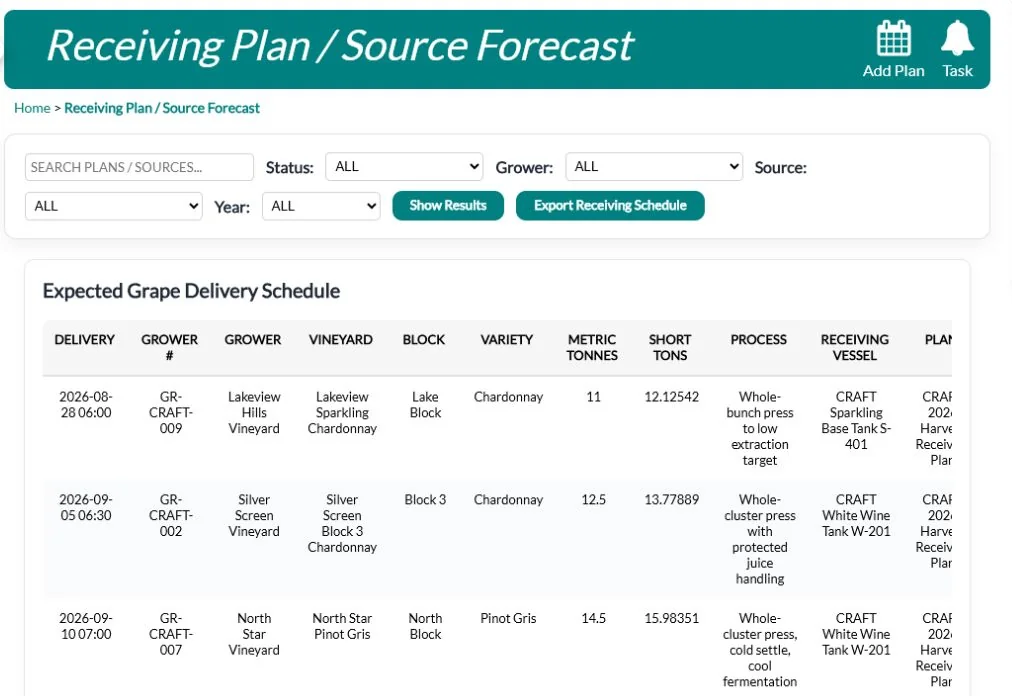1012x696 pixels.
Task: Click grower number GR-CRAFT-002
Action: pyautogui.click(x=171, y=515)
